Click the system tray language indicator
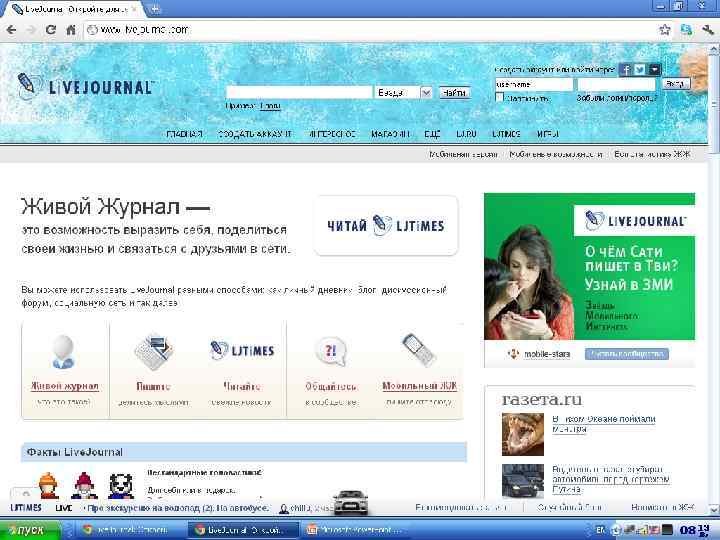The image size is (720, 540). pos(600,530)
